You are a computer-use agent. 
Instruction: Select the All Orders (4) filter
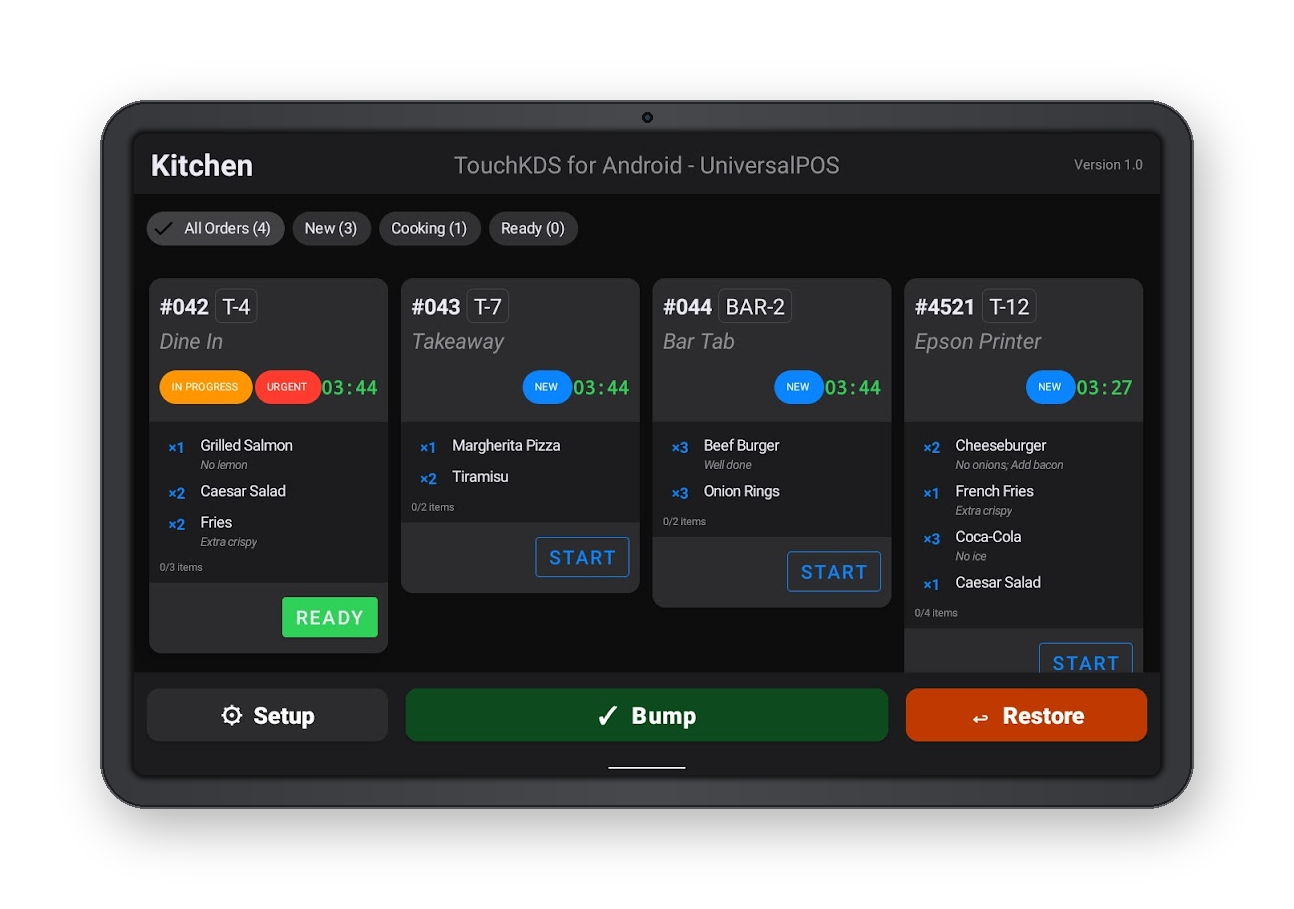coord(215,229)
